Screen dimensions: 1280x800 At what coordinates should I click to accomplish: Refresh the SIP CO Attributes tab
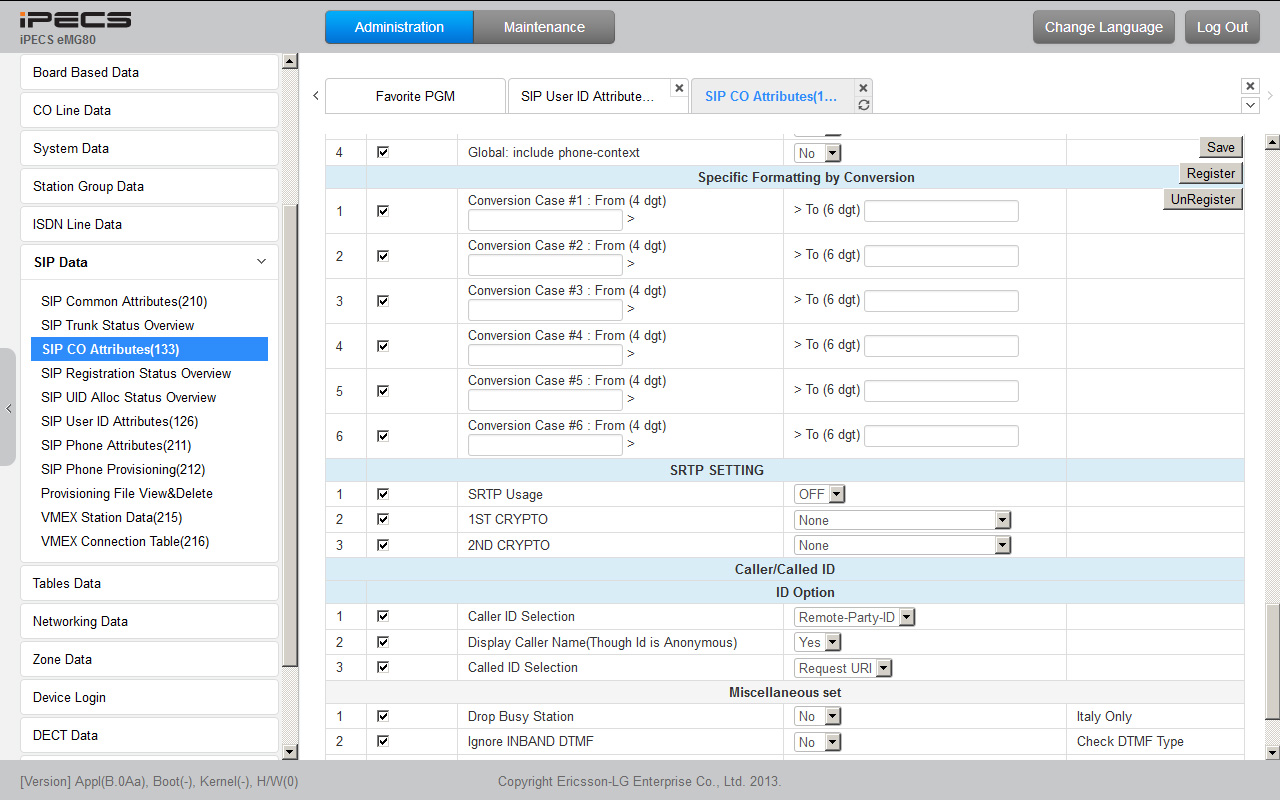click(863, 105)
